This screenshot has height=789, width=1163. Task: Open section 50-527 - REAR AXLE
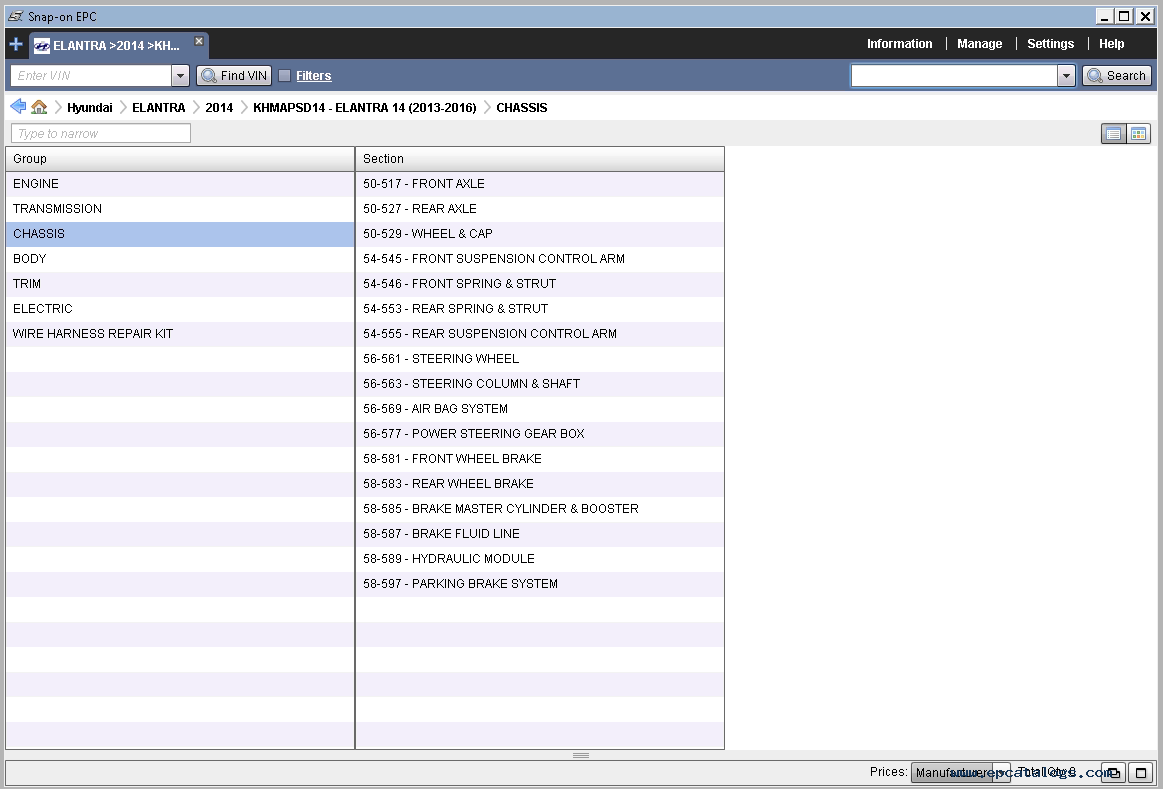tap(540, 209)
